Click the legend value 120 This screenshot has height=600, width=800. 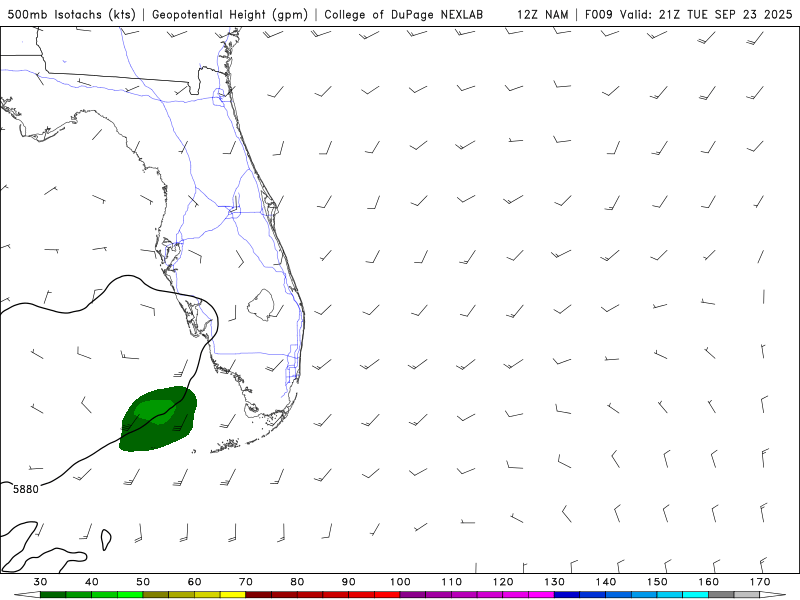503,582
